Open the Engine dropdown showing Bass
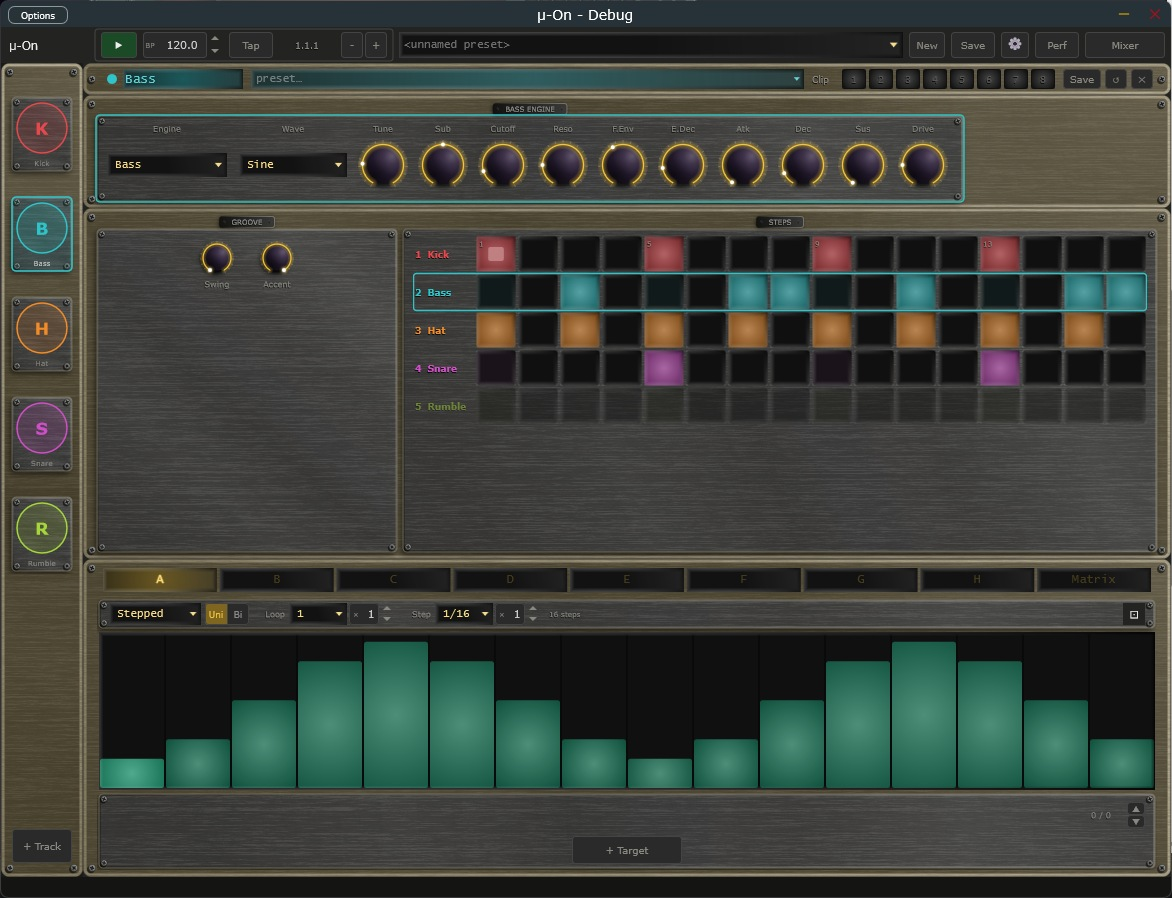This screenshot has height=898, width=1172. 167,164
